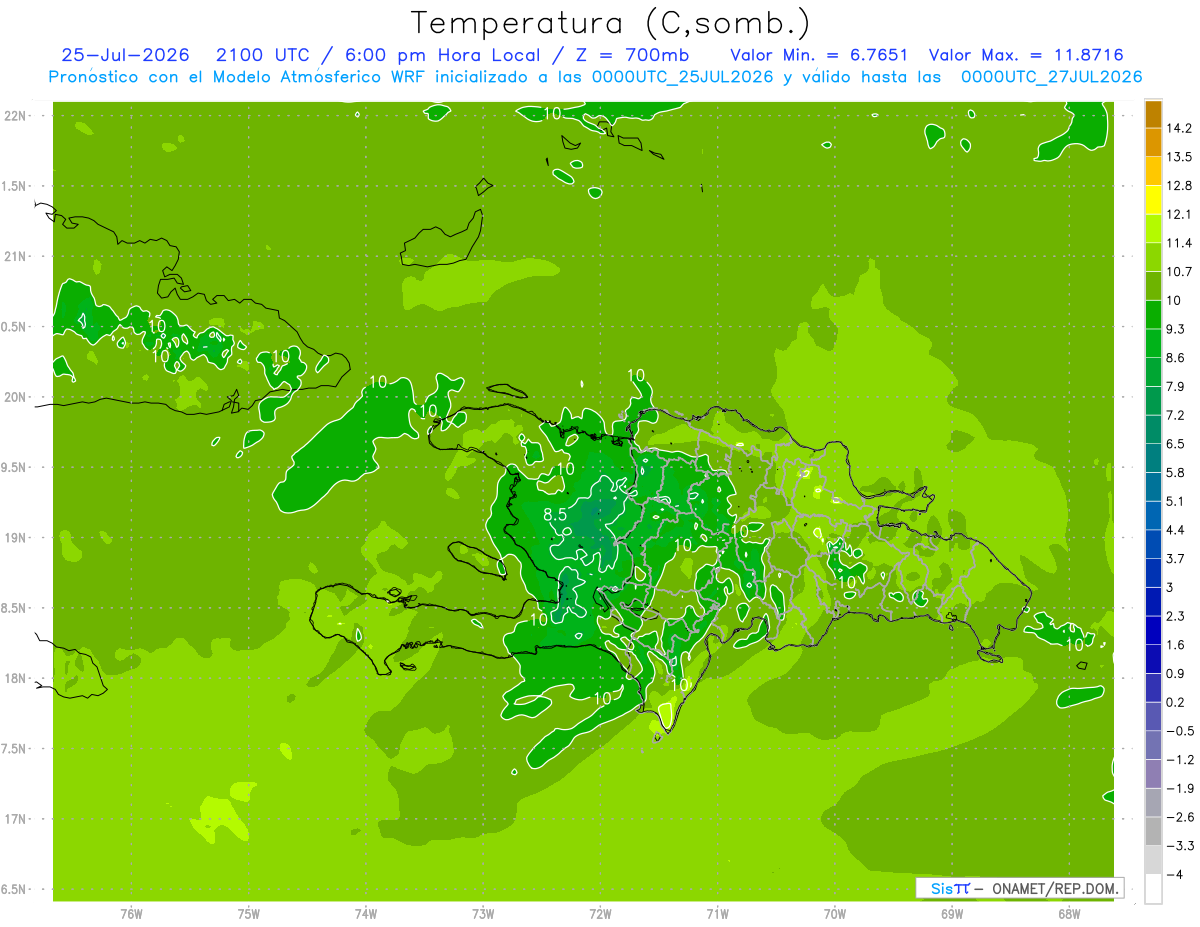
Task: Click the gray swatch between -3.3 and -2.6
Action: (x=1153, y=831)
